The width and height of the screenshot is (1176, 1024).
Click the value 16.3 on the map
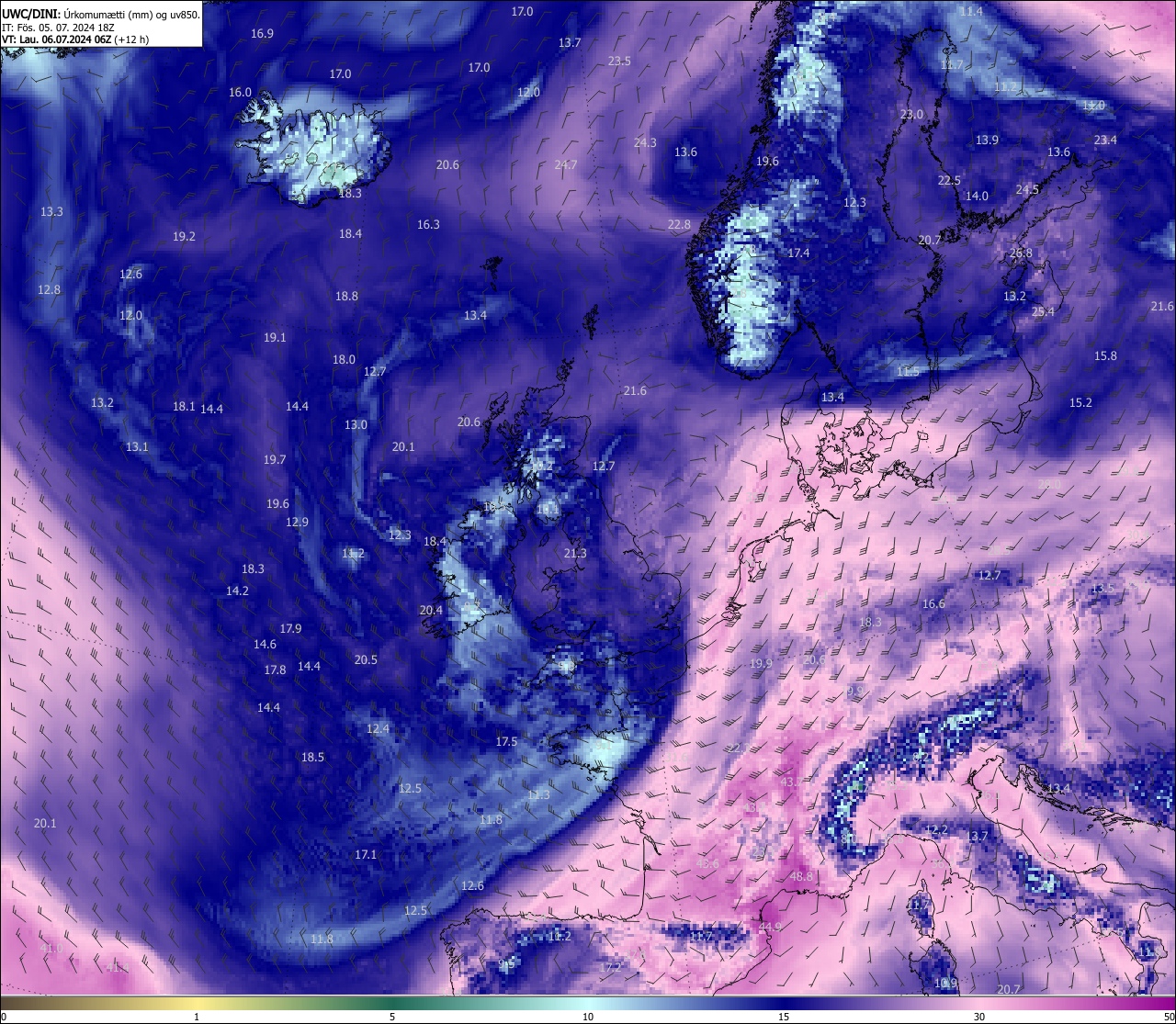coord(428,224)
